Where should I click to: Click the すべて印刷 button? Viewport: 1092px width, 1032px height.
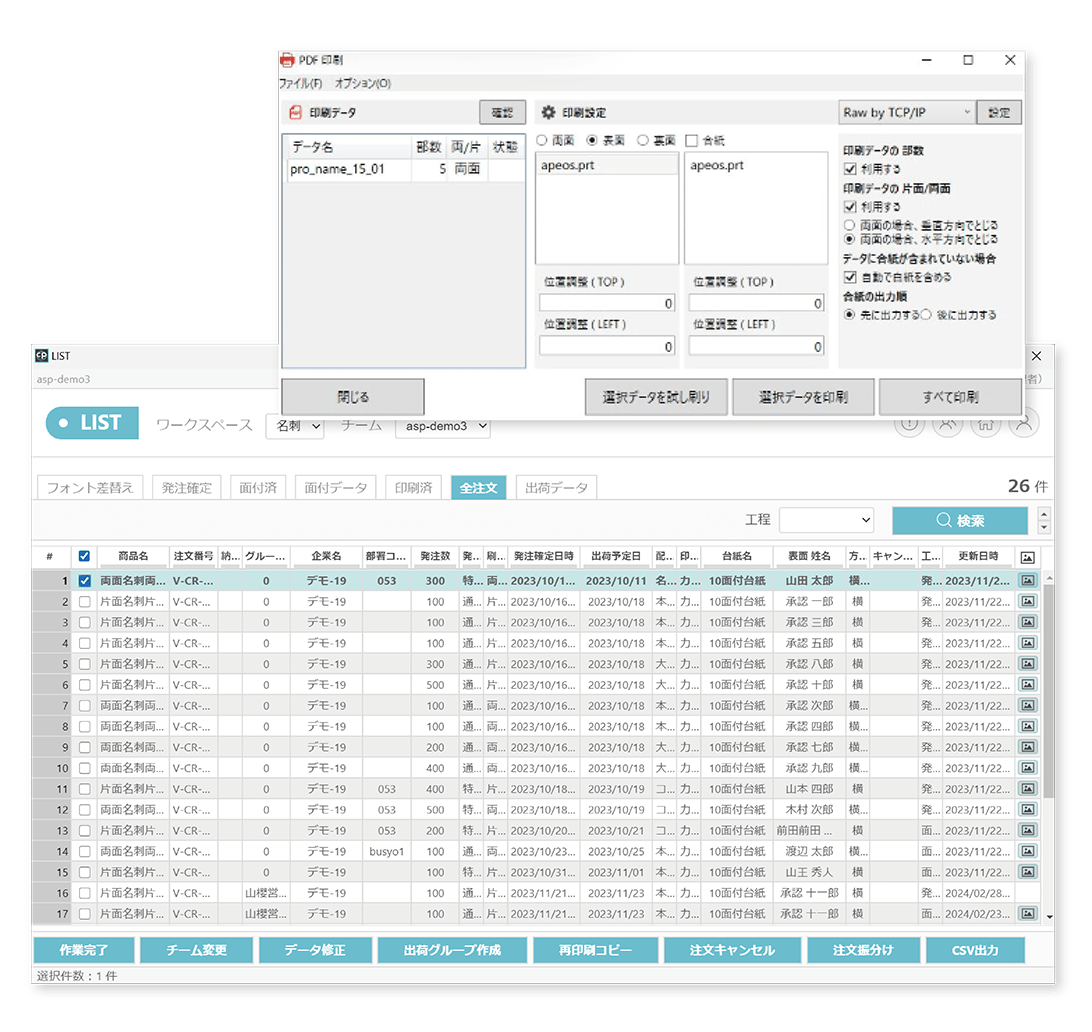click(950, 397)
